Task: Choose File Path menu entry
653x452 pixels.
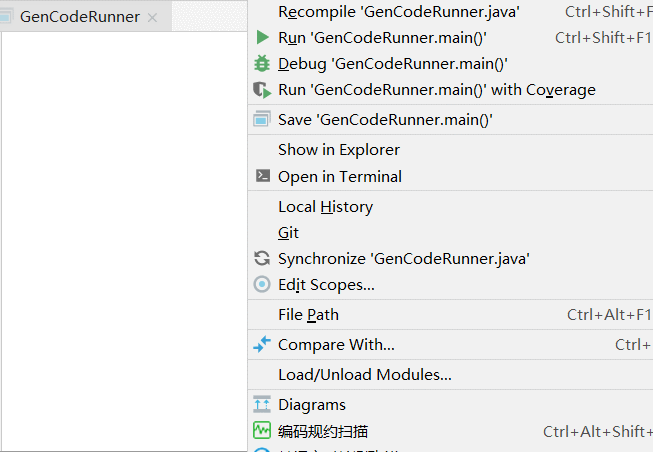Action: (x=451, y=315)
